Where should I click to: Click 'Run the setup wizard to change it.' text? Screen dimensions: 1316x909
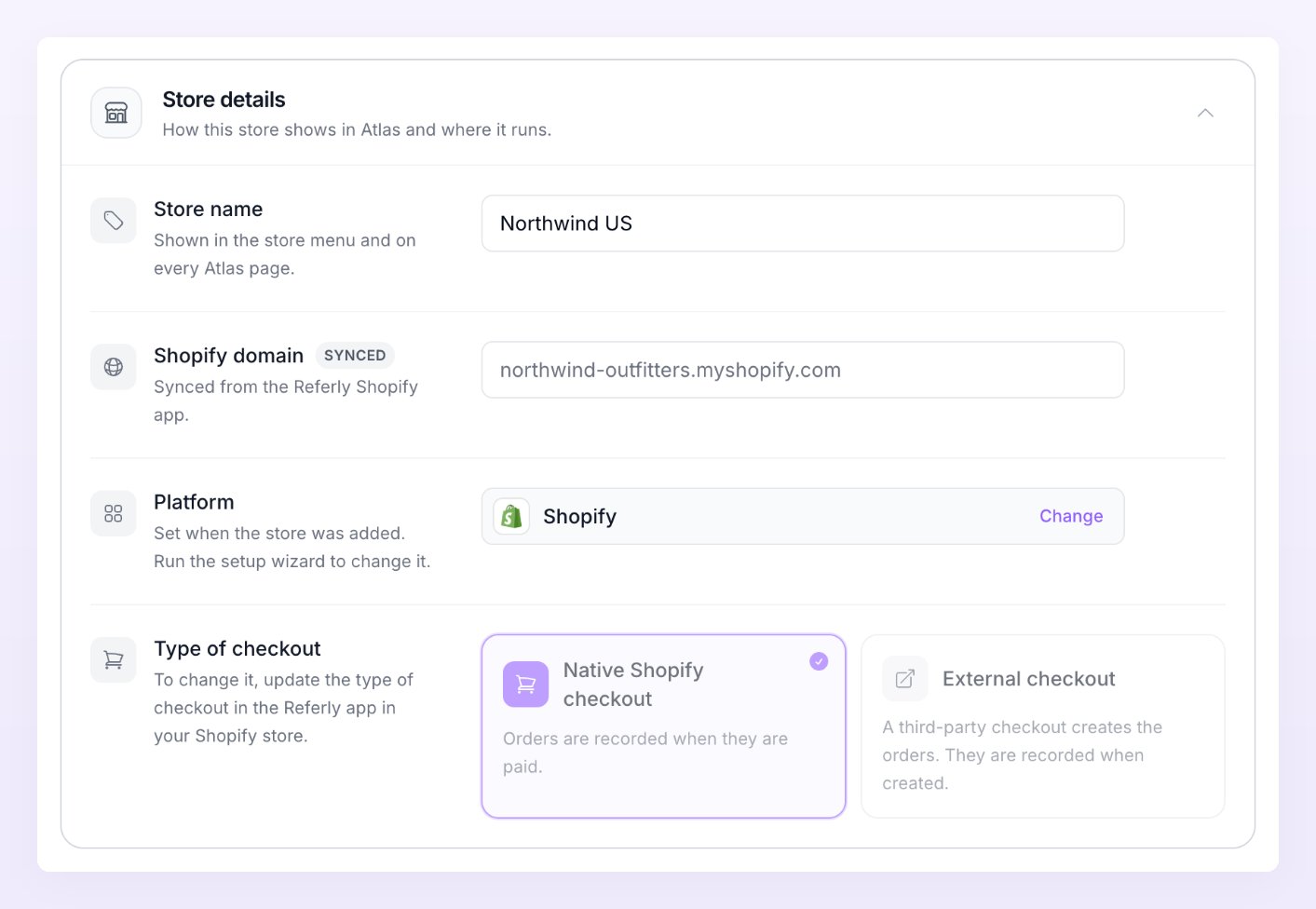[x=292, y=562]
